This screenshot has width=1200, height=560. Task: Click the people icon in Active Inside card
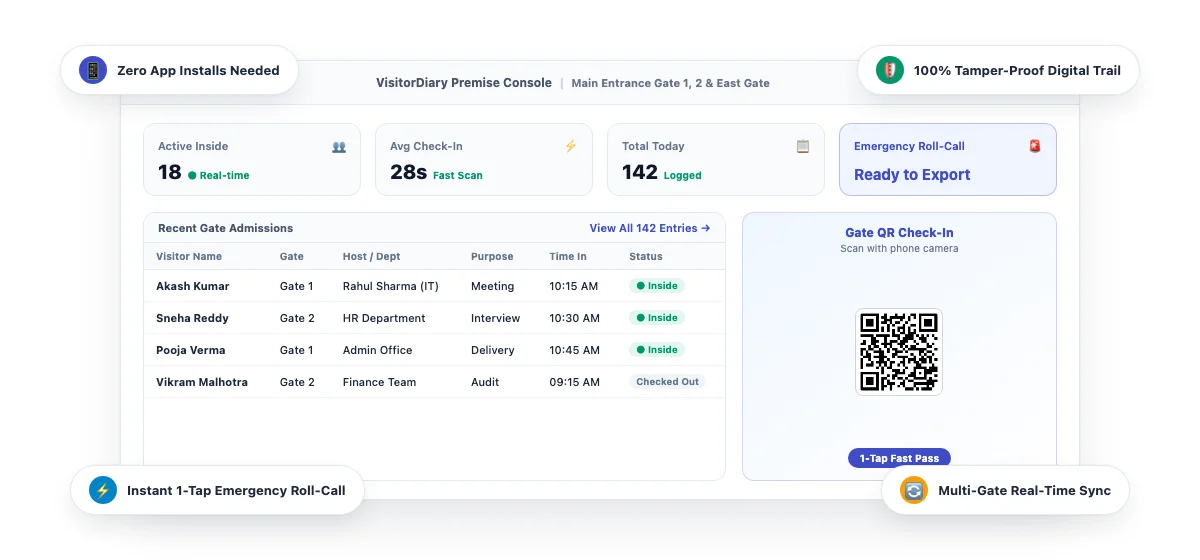tap(339, 146)
